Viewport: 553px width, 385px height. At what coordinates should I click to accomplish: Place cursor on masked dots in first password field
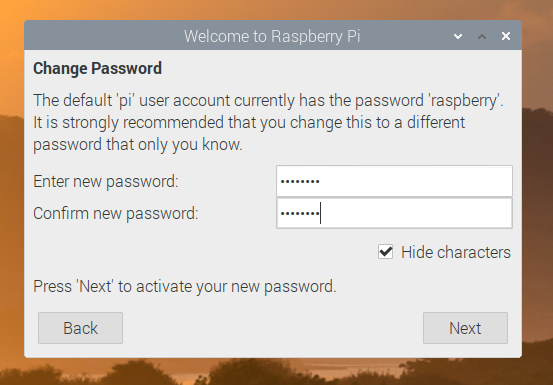[x=300, y=182]
